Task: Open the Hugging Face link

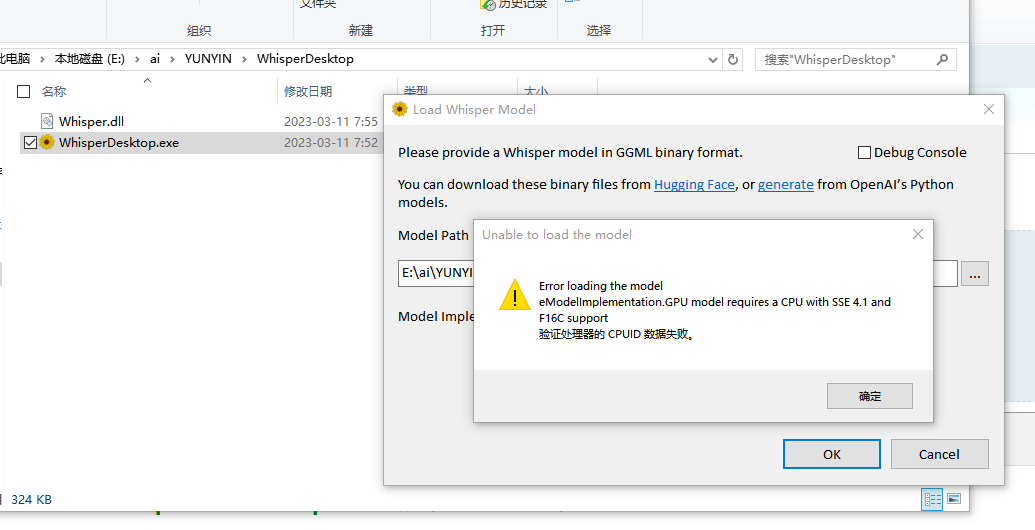Action: point(694,184)
